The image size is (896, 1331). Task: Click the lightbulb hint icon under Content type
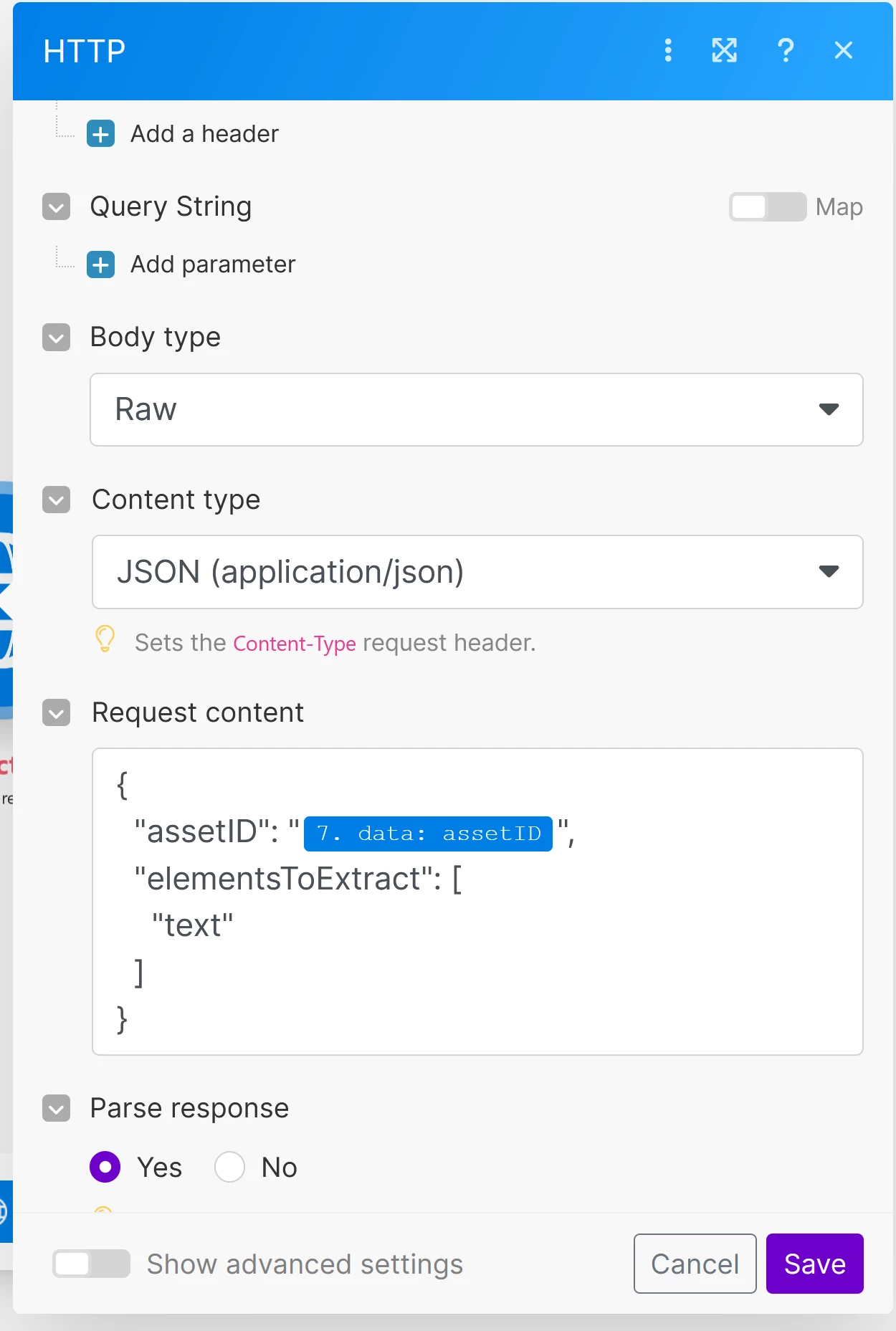[x=105, y=639]
